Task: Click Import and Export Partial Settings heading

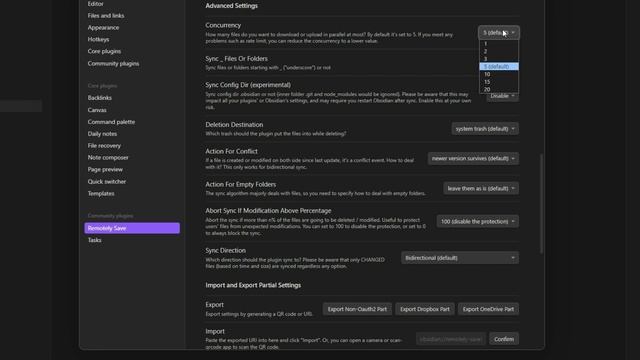Action: [253, 285]
